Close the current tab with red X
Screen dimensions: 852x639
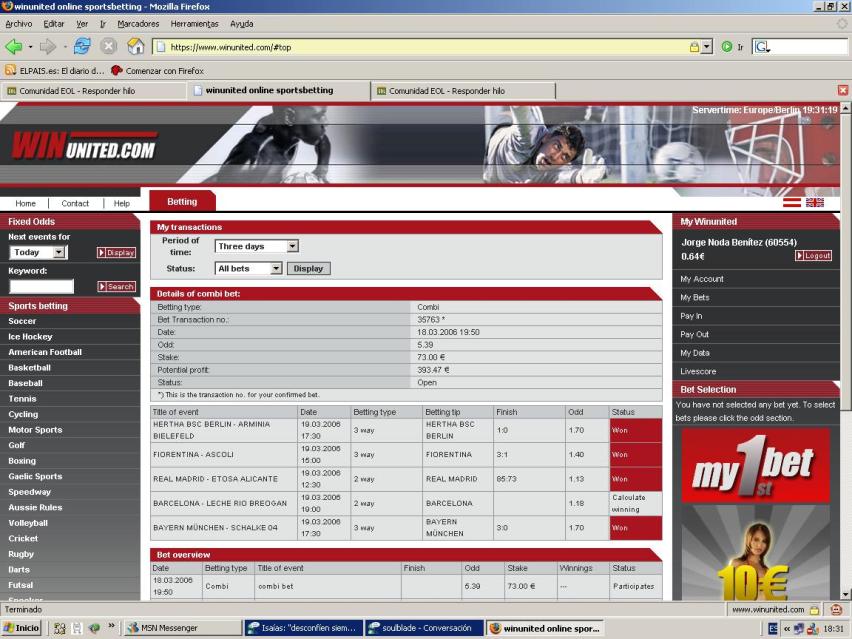click(x=842, y=90)
